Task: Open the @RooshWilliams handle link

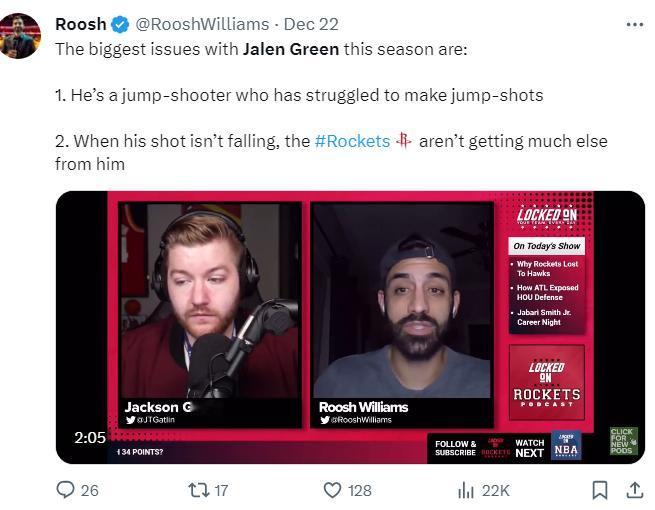Action: 202,24
